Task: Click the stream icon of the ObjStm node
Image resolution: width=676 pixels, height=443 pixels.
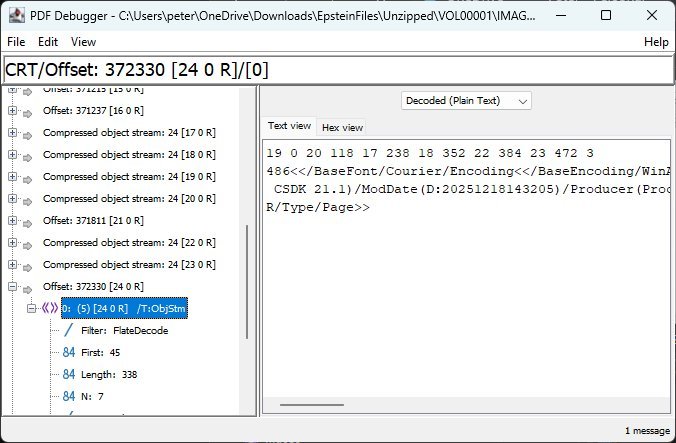Action: pyautogui.click(x=47, y=309)
